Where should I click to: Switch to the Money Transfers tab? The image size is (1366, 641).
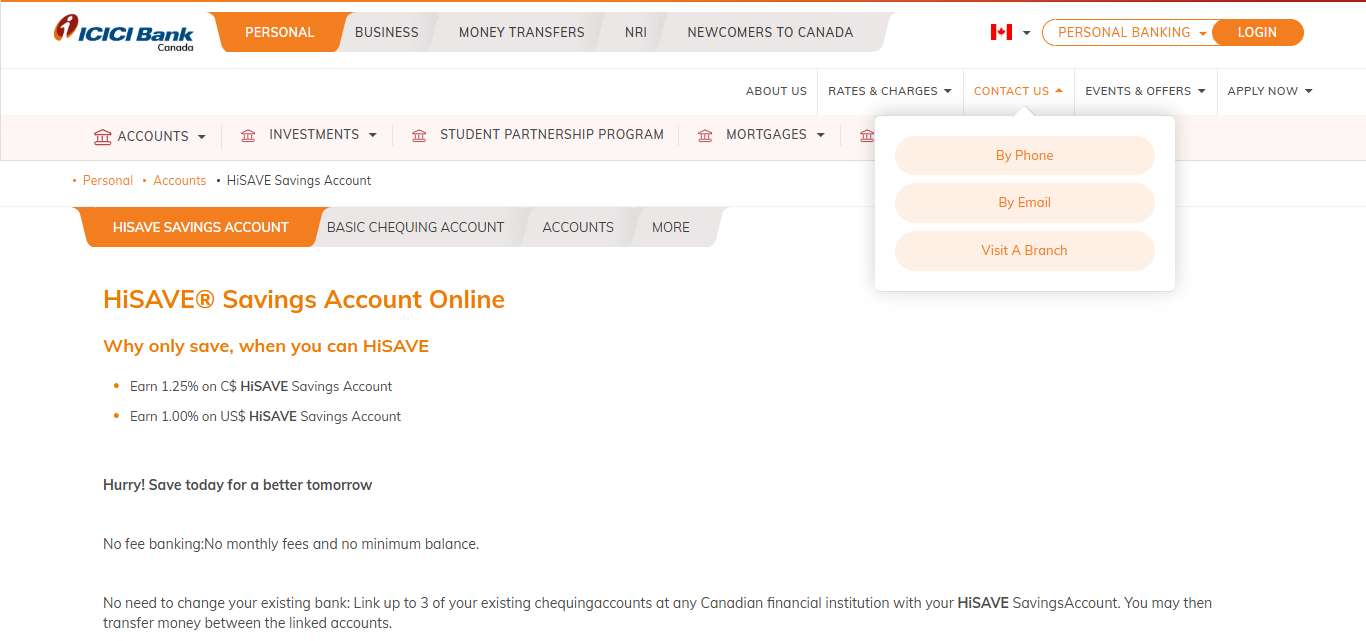(521, 32)
